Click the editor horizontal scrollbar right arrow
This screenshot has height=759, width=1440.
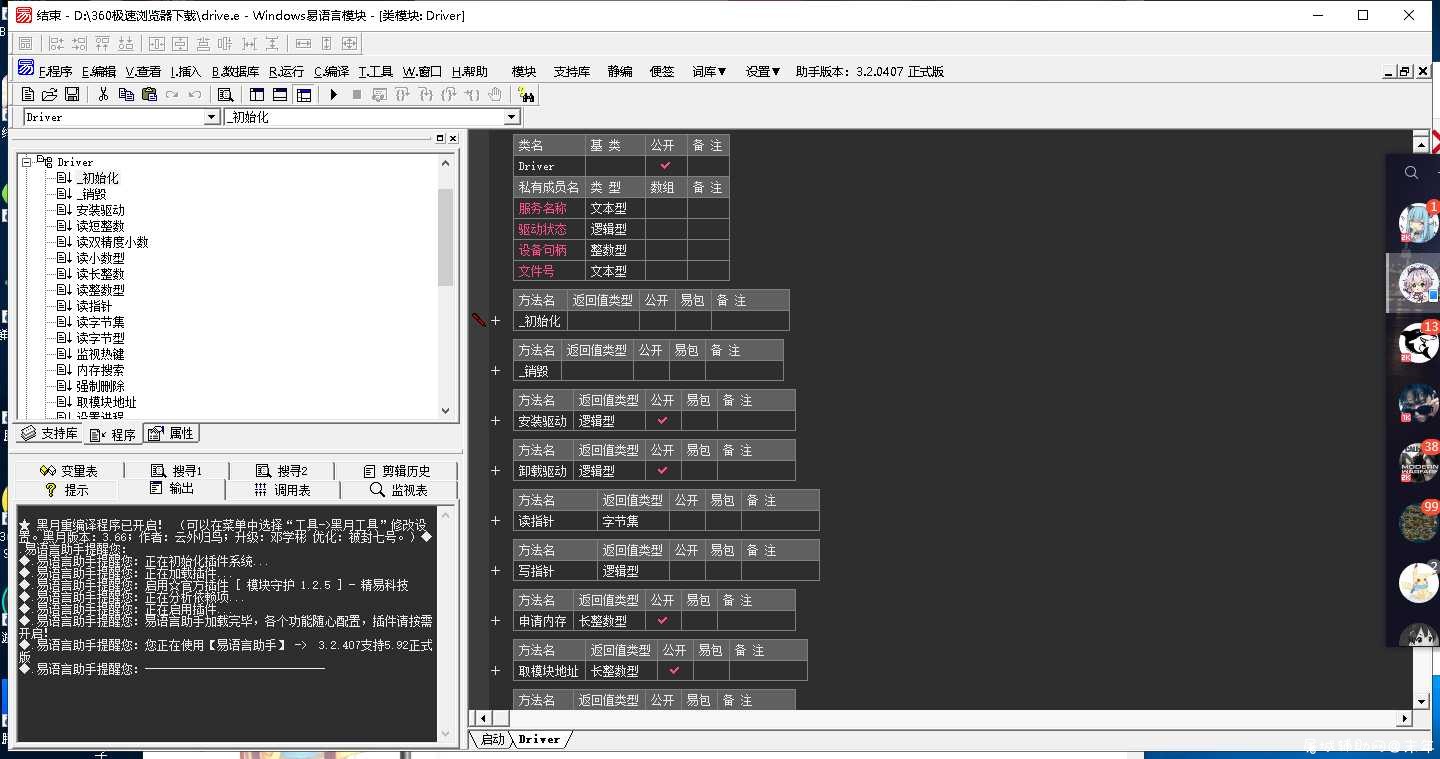pos(1404,718)
